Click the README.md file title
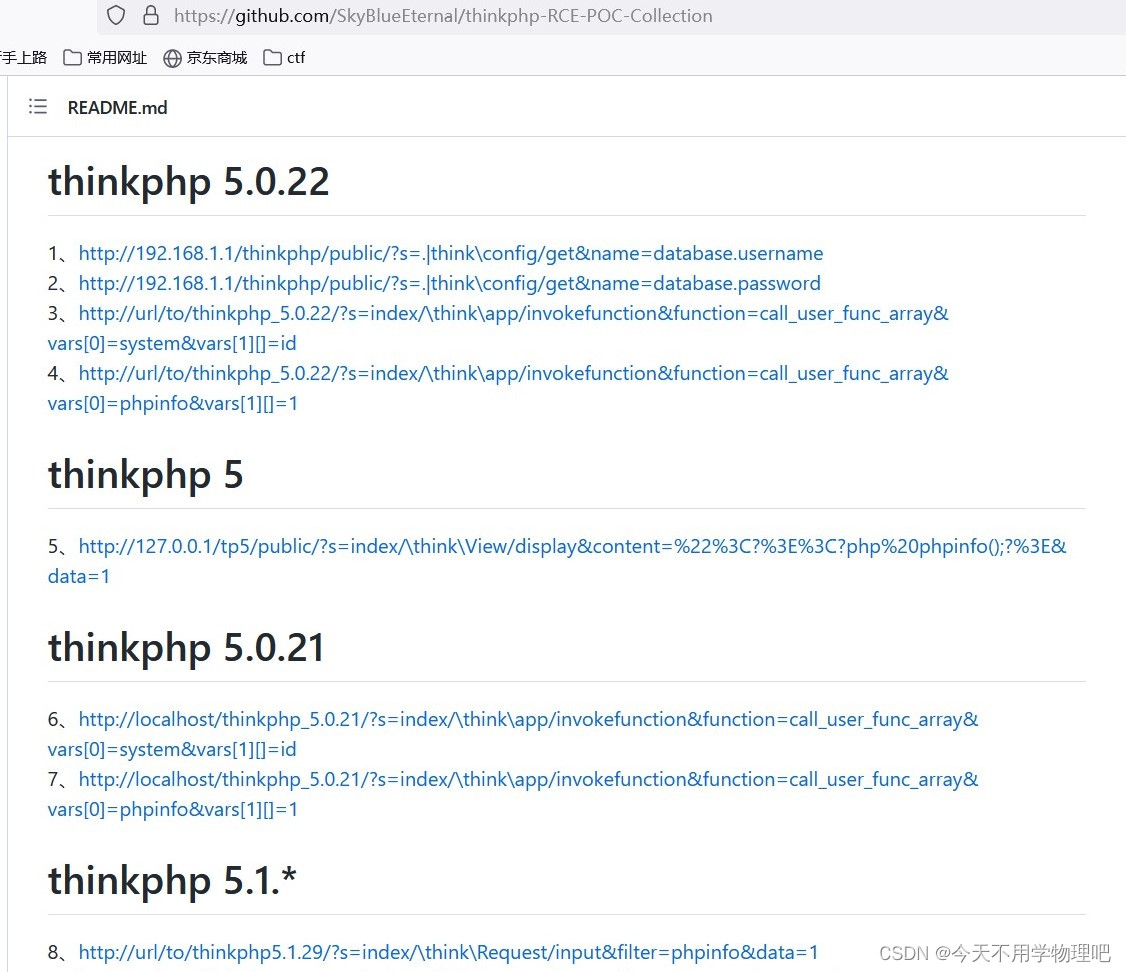Image resolution: width=1126 pixels, height=972 pixels. coord(118,108)
